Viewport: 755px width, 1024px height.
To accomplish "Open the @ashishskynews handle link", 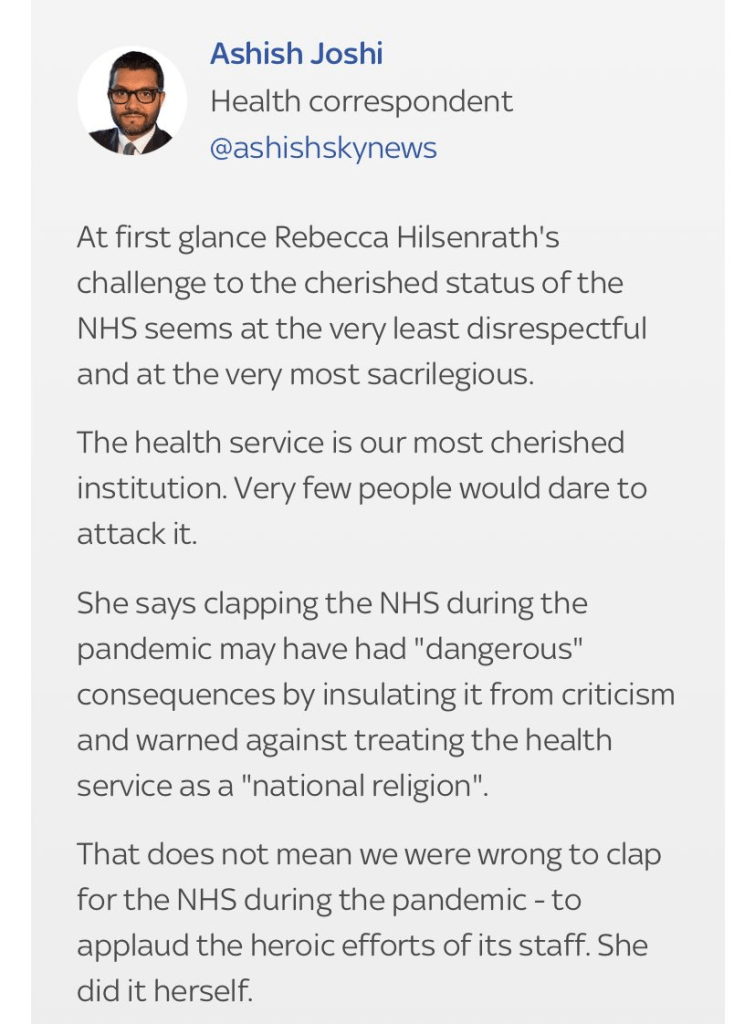I will point(323,148).
